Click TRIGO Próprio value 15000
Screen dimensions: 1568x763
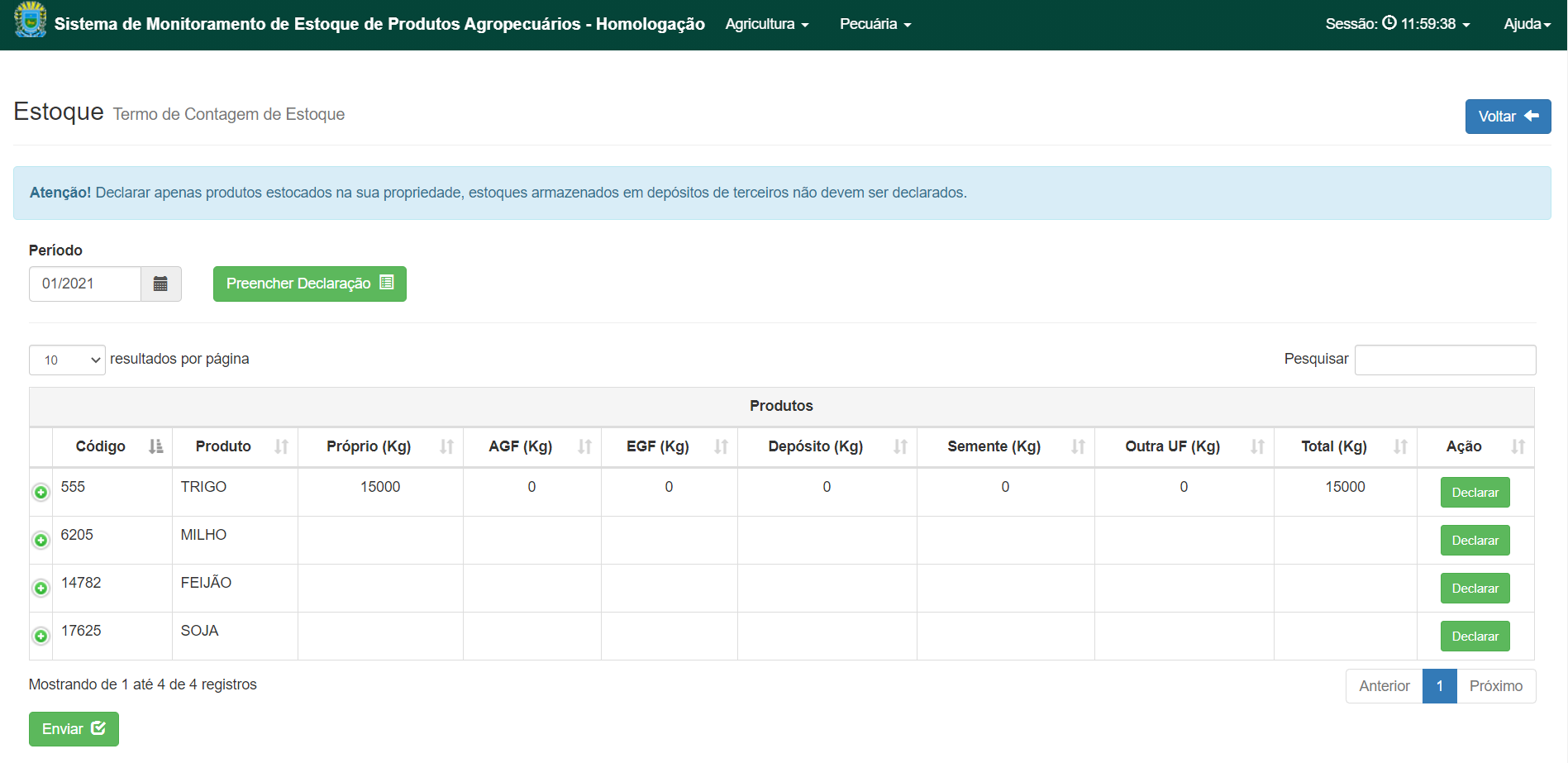[x=380, y=487]
